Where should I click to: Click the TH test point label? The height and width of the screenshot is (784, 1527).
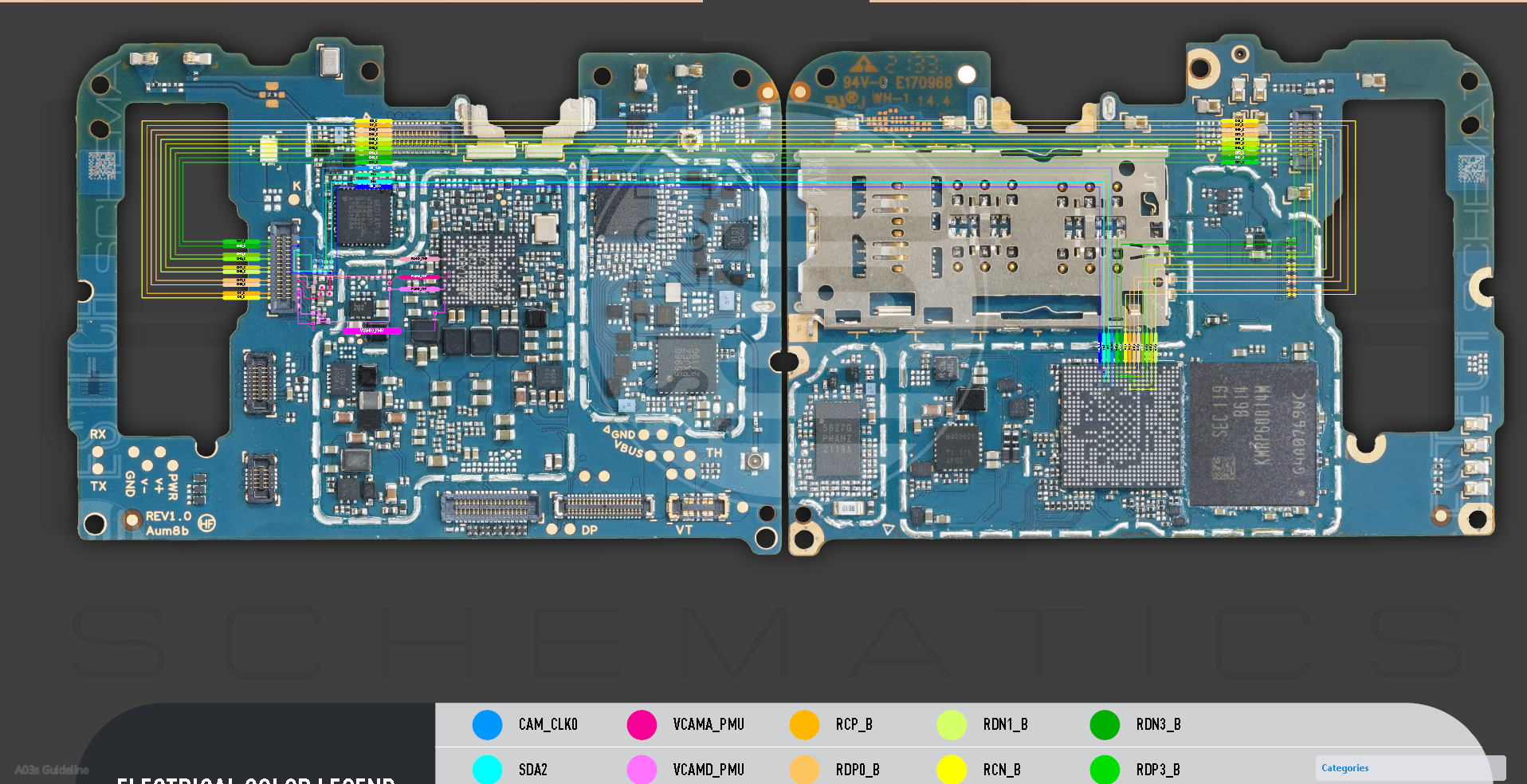(714, 453)
